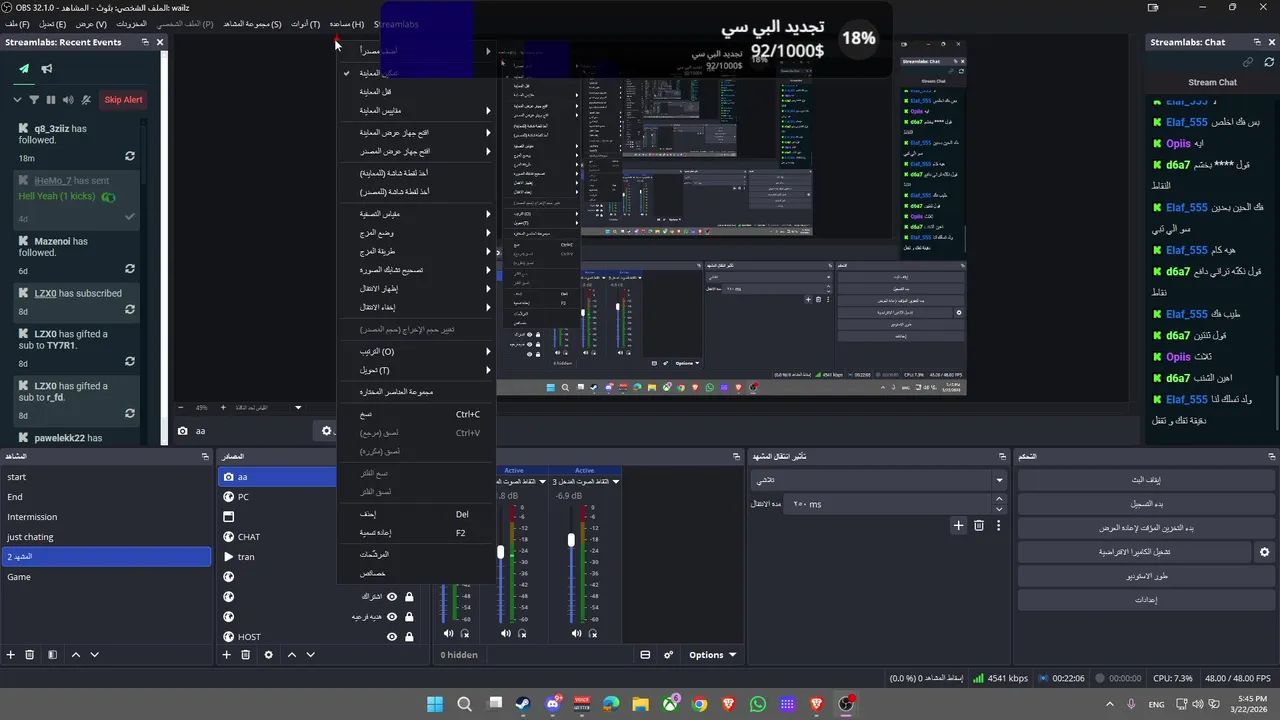Move the selected source up
The image size is (1280, 720).
(292, 655)
